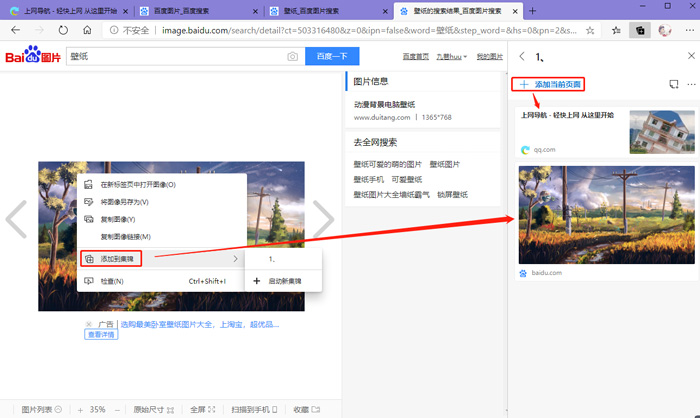
Task: Choose 将图像另存为 from context menu
Action: click(x=125, y=201)
